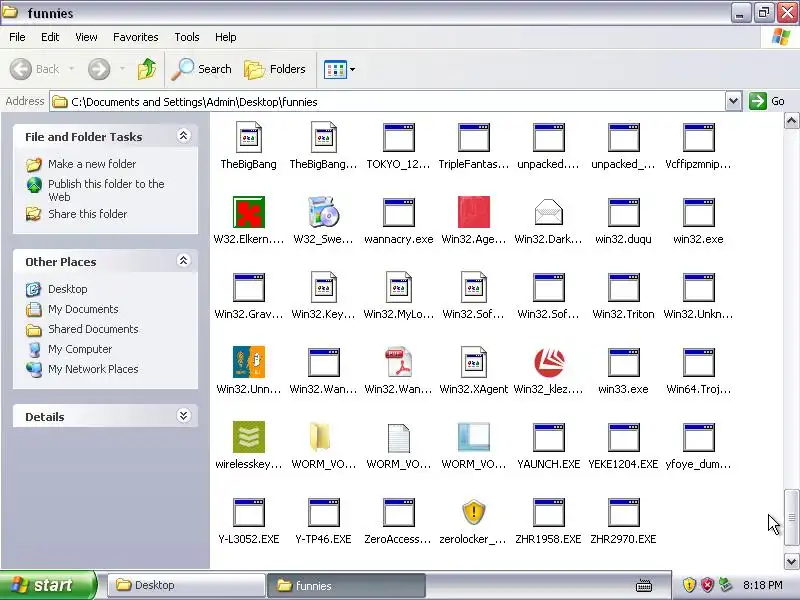The image size is (800, 600).
Task: Open the View menu
Action: point(86,37)
